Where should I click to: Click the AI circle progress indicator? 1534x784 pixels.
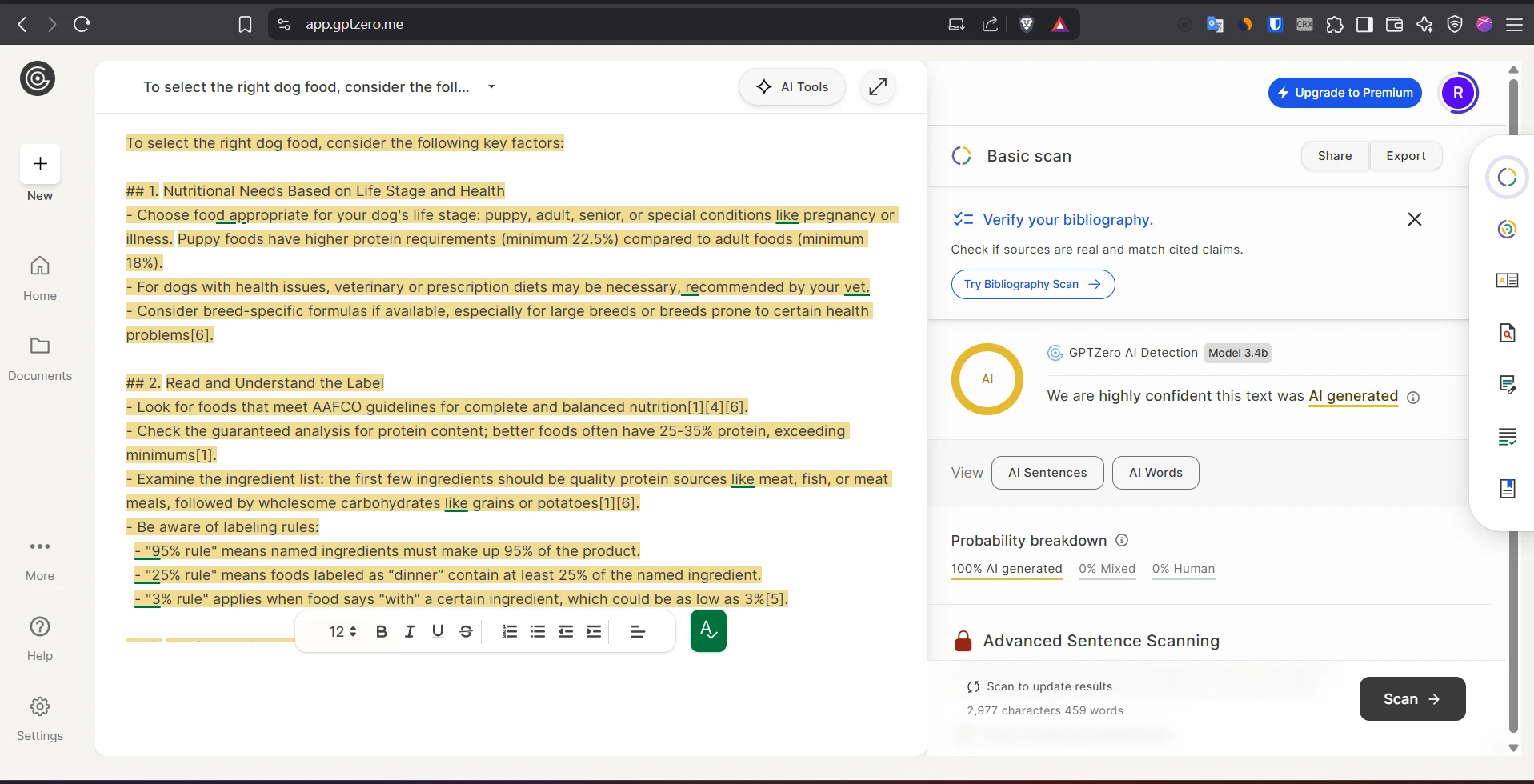coord(987,379)
